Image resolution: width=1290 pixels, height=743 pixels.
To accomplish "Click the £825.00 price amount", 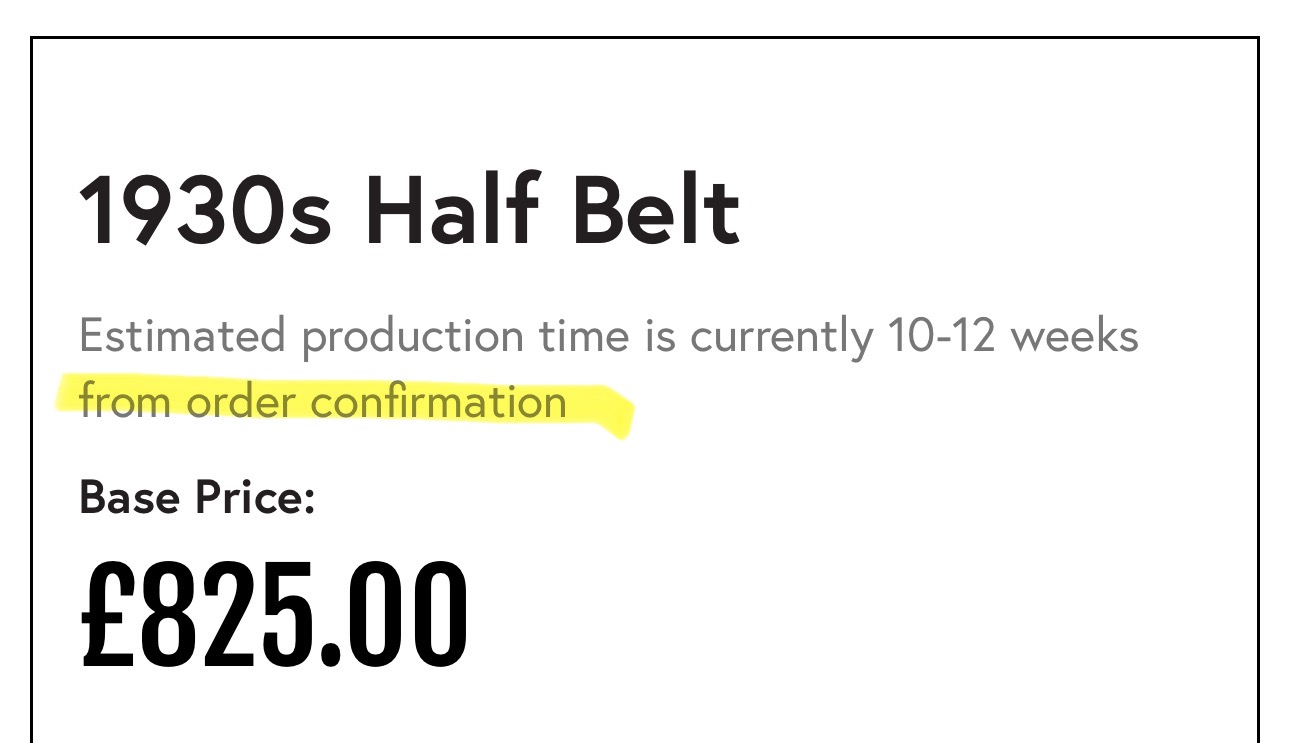I will 273,614.
